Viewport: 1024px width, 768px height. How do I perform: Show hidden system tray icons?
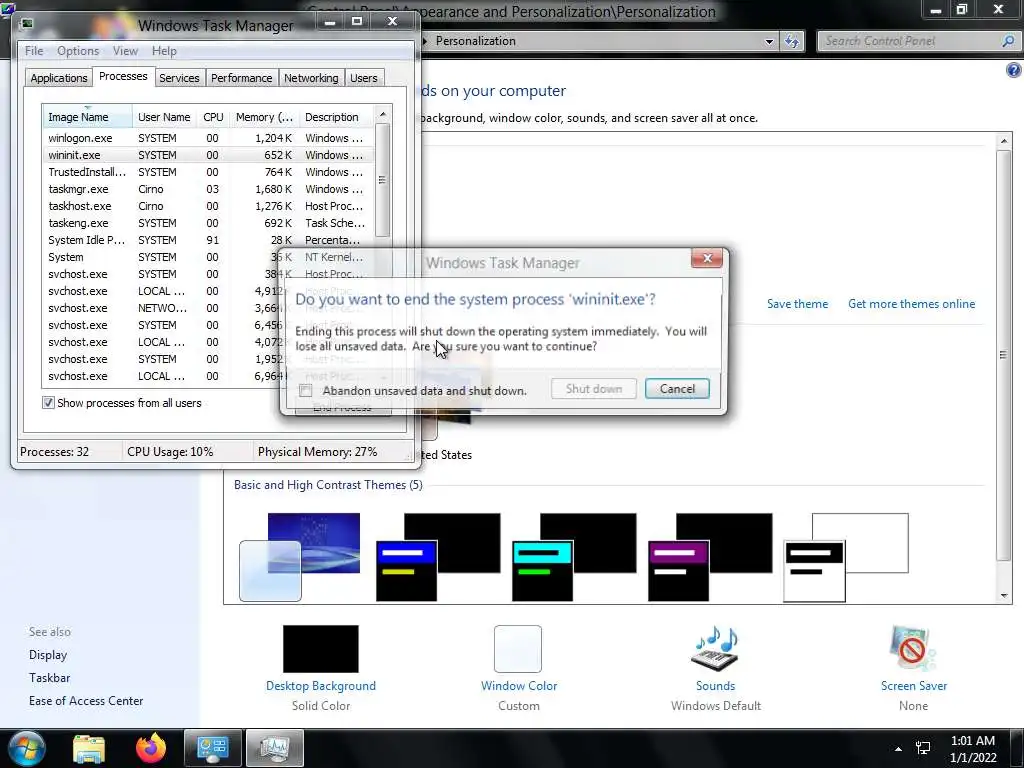(898, 749)
